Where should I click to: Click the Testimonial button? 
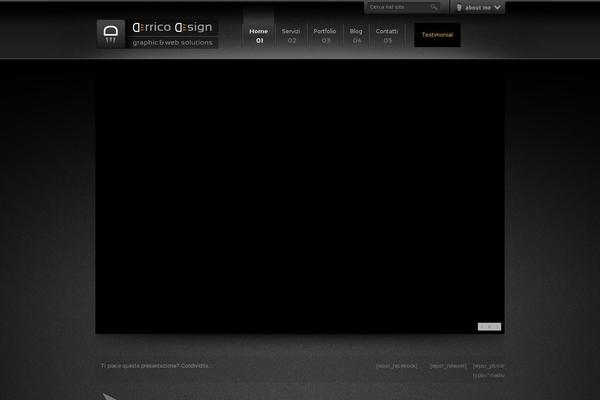437,35
